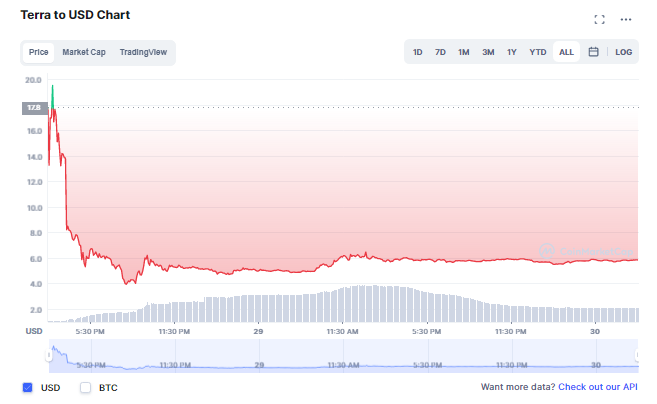Show the YTD time range

538,52
